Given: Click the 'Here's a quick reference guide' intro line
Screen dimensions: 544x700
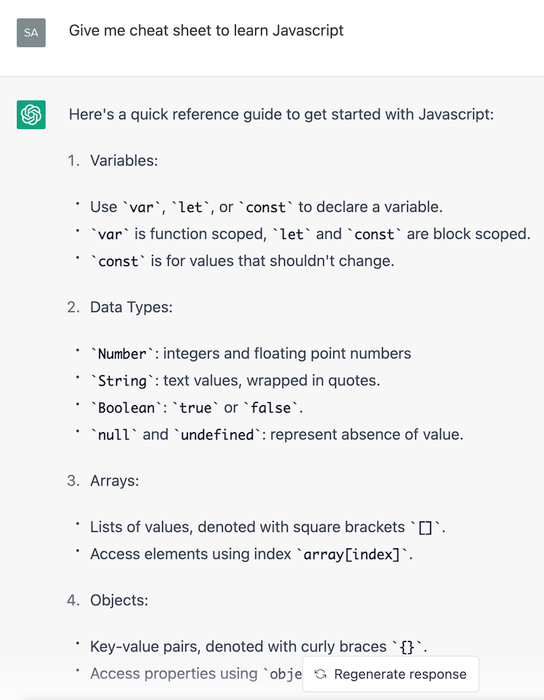Looking at the screenshot, I should pos(281,114).
